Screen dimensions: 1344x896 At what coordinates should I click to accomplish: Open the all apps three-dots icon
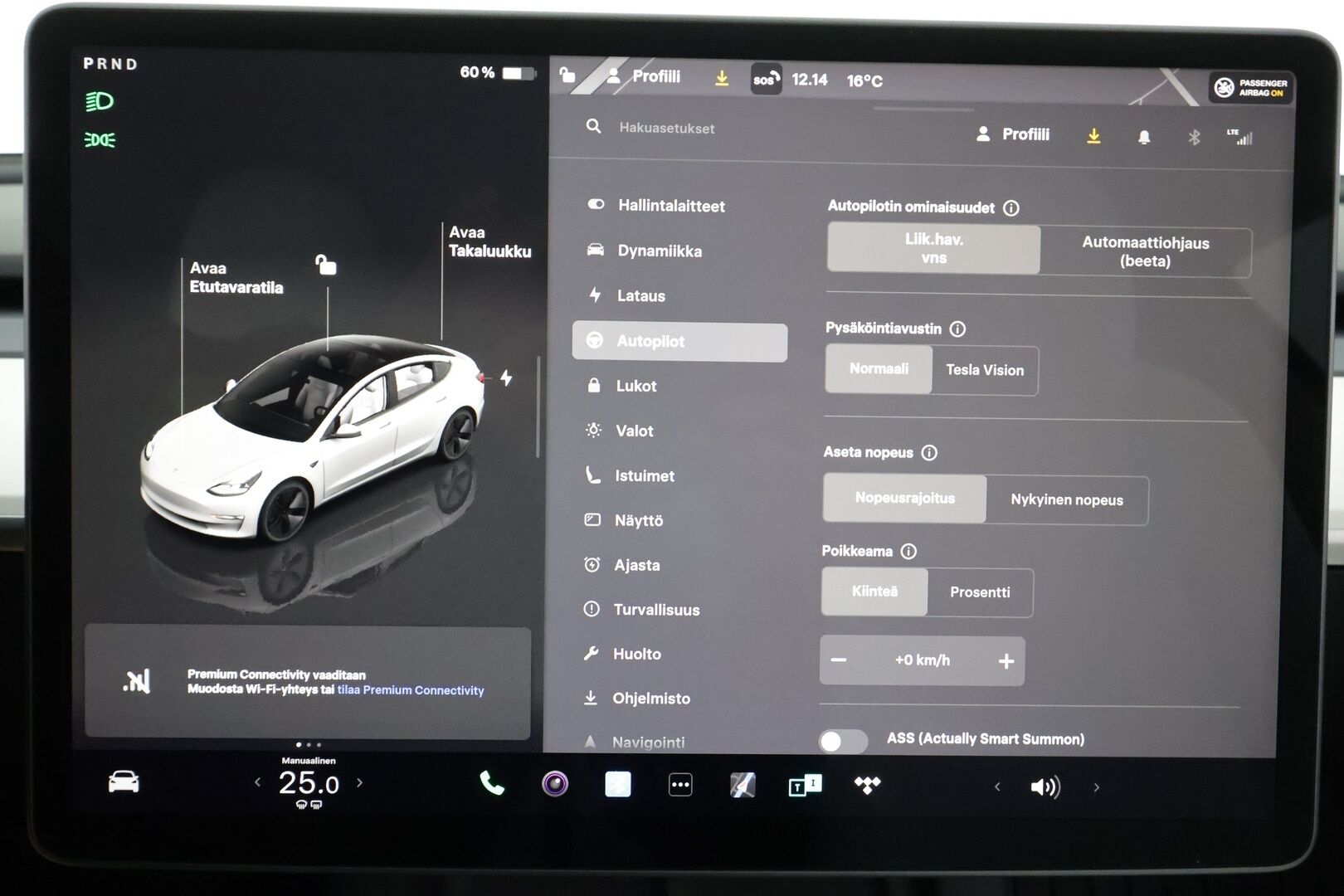[680, 785]
